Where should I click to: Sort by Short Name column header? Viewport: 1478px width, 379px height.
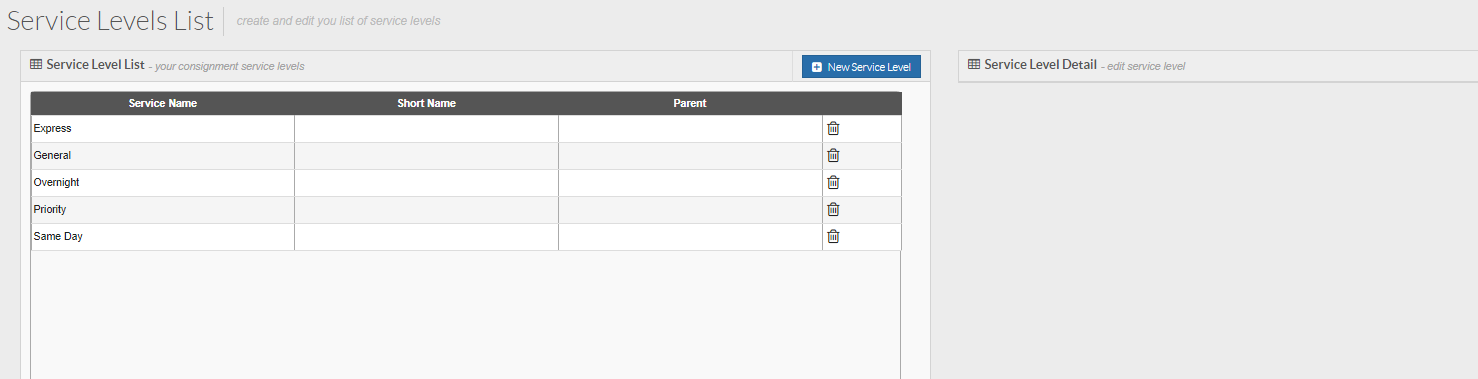427,103
